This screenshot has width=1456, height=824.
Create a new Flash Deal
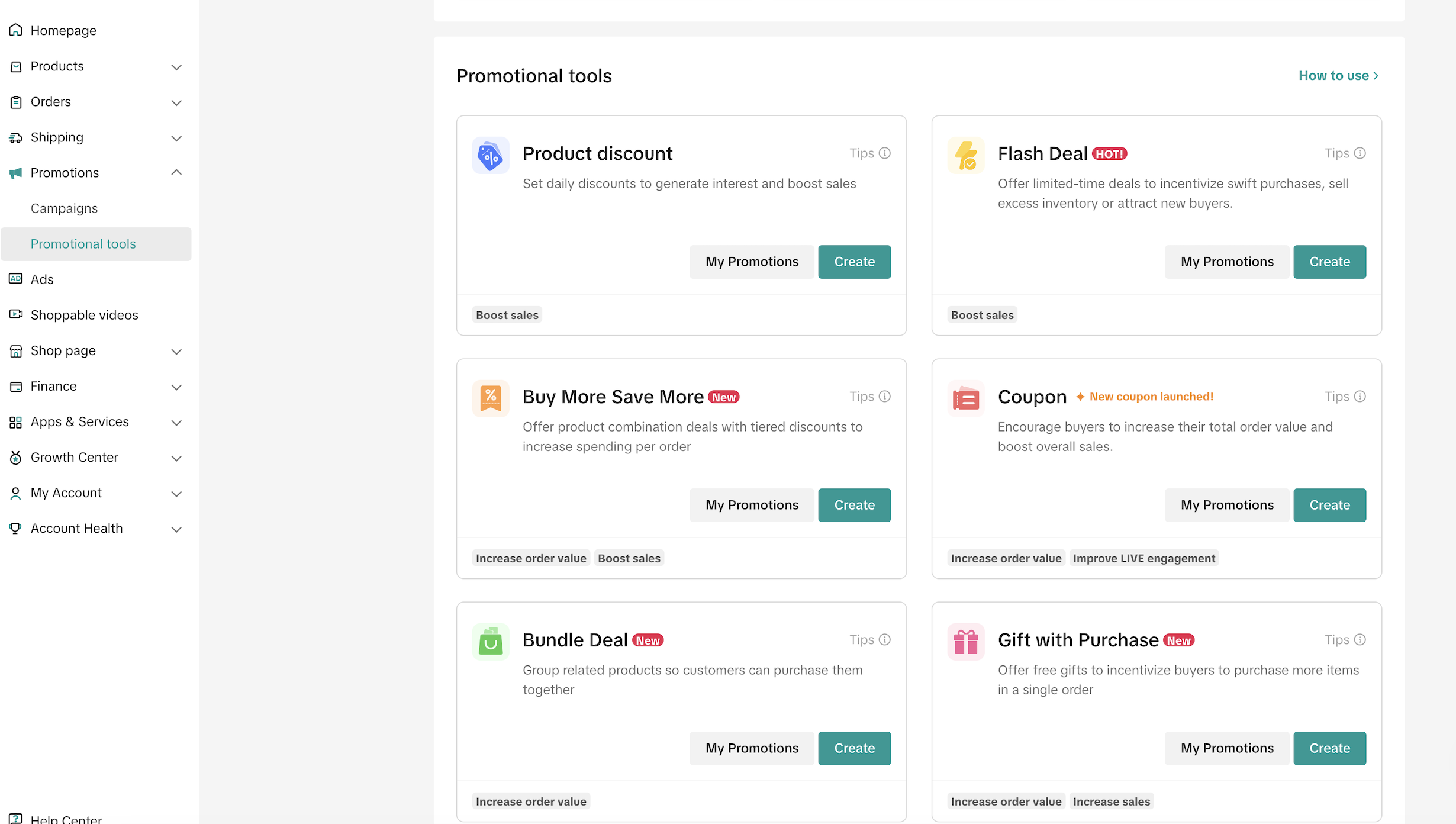click(x=1329, y=262)
